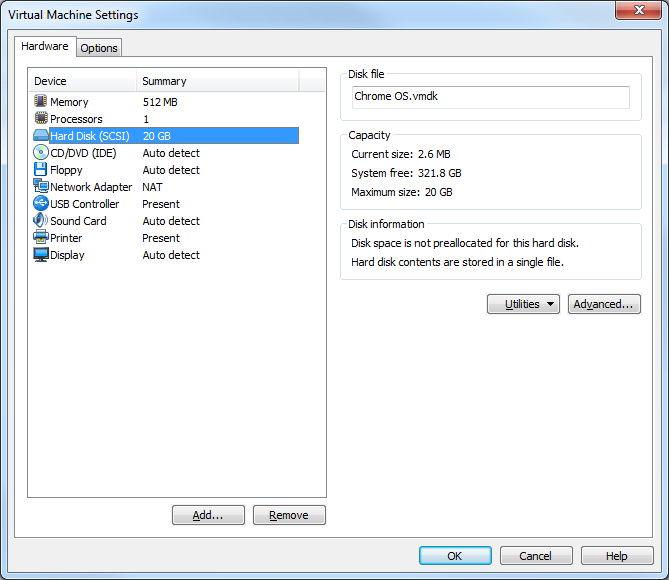
Task: Click the Memory device chip icon
Action: pos(41,102)
